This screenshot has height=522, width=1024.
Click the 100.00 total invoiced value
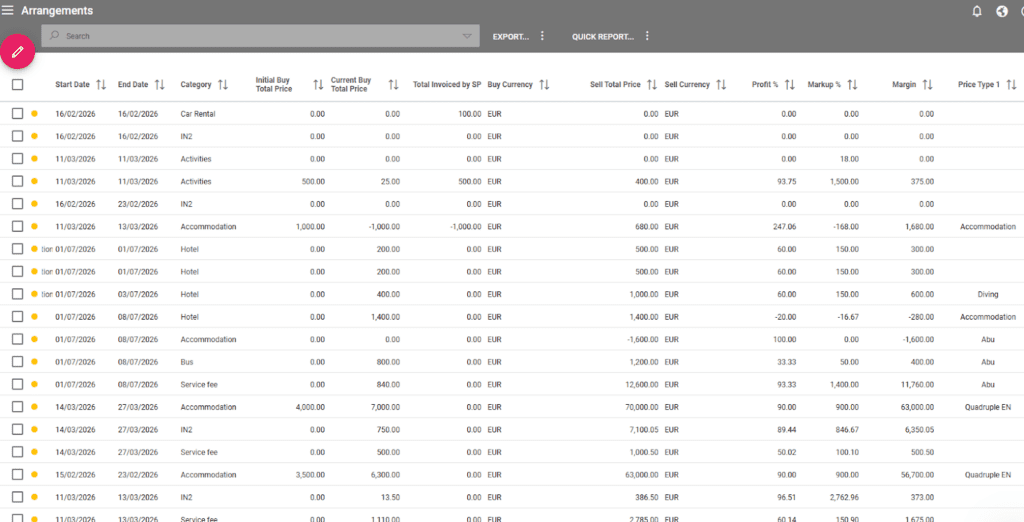coord(470,114)
